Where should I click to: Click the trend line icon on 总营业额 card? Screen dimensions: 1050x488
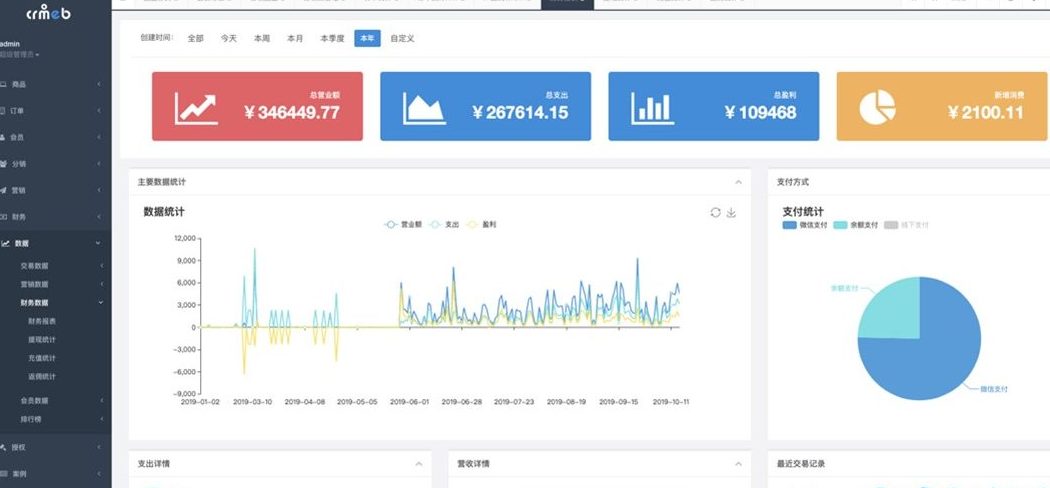pos(195,108)
